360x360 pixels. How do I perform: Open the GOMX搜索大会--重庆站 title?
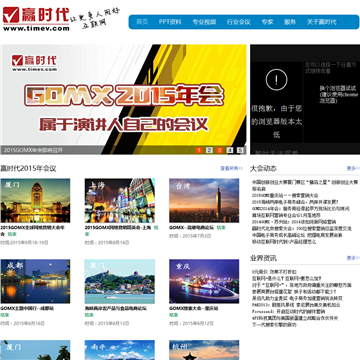click(194, 308)
